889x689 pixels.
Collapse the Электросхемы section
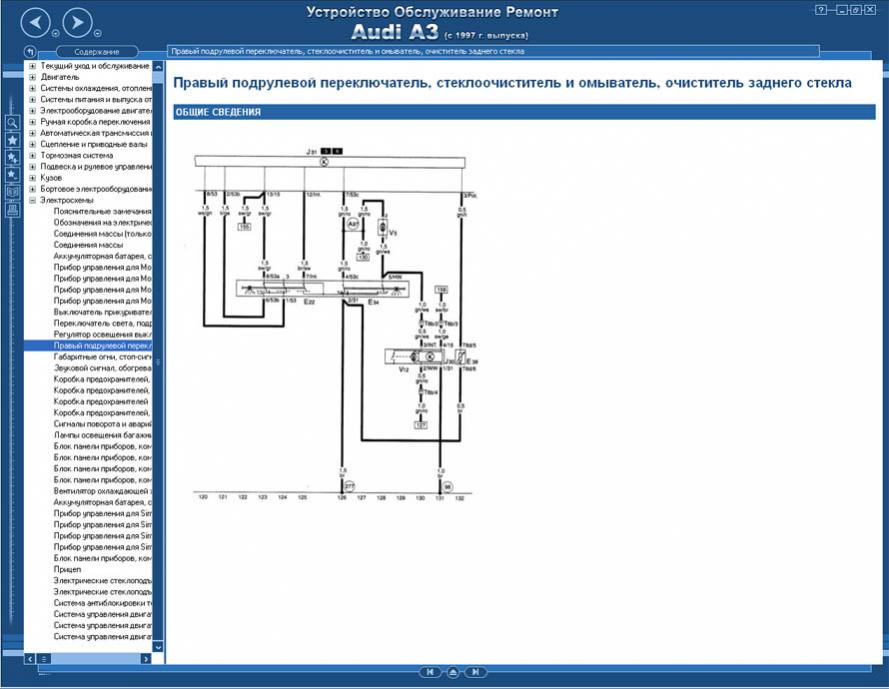32,200
